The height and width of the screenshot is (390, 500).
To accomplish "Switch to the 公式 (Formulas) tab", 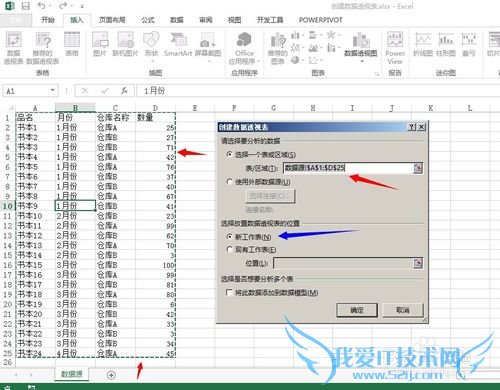I will pos(148,20).
